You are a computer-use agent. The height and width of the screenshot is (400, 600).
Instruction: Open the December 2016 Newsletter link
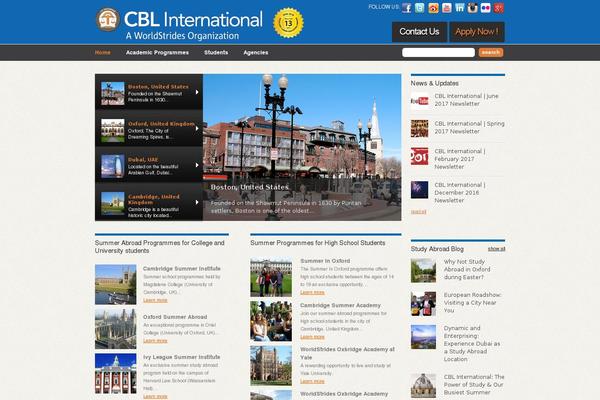[x=460, y=192]
